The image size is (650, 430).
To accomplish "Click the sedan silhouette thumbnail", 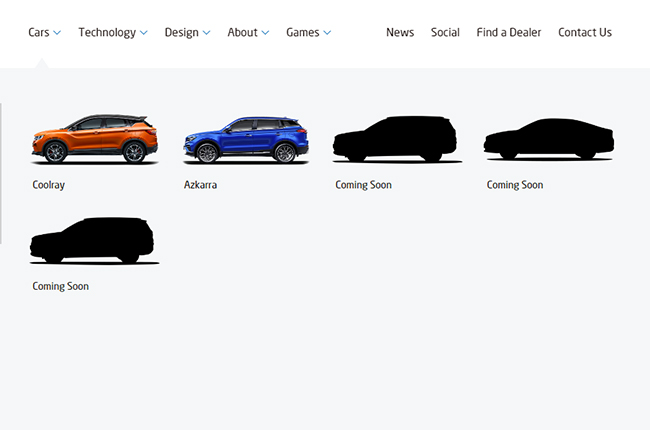I will pyautogui.click(x=549, y=139).
